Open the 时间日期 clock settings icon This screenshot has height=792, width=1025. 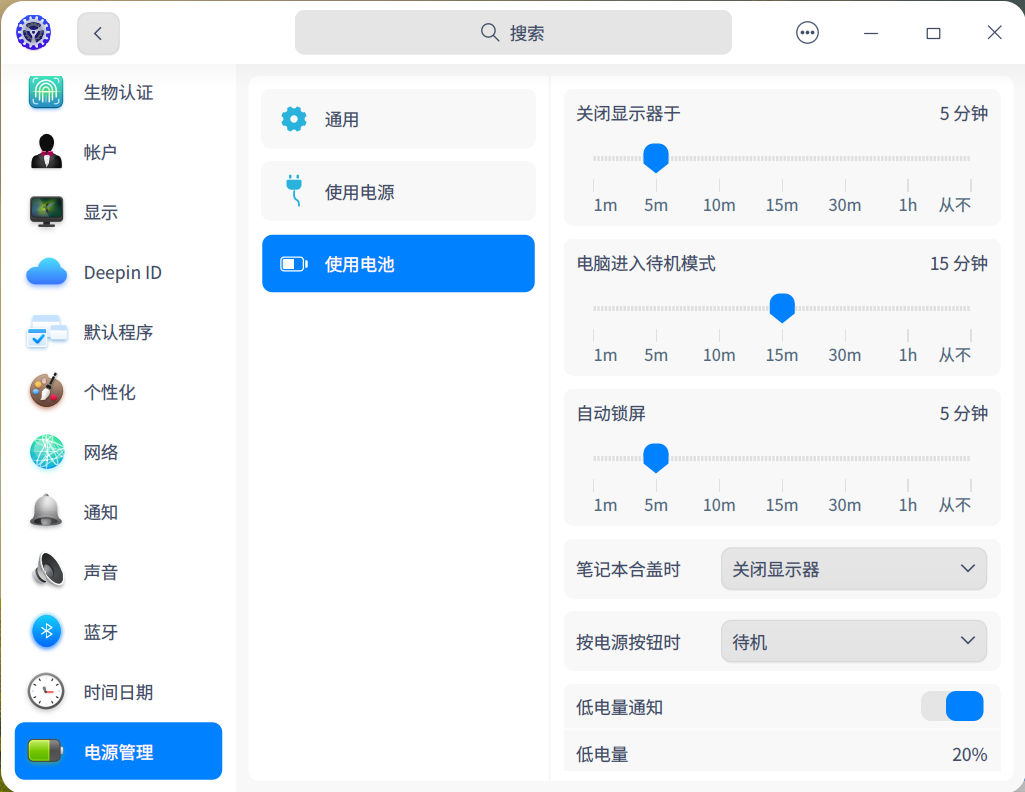point(45,692)
